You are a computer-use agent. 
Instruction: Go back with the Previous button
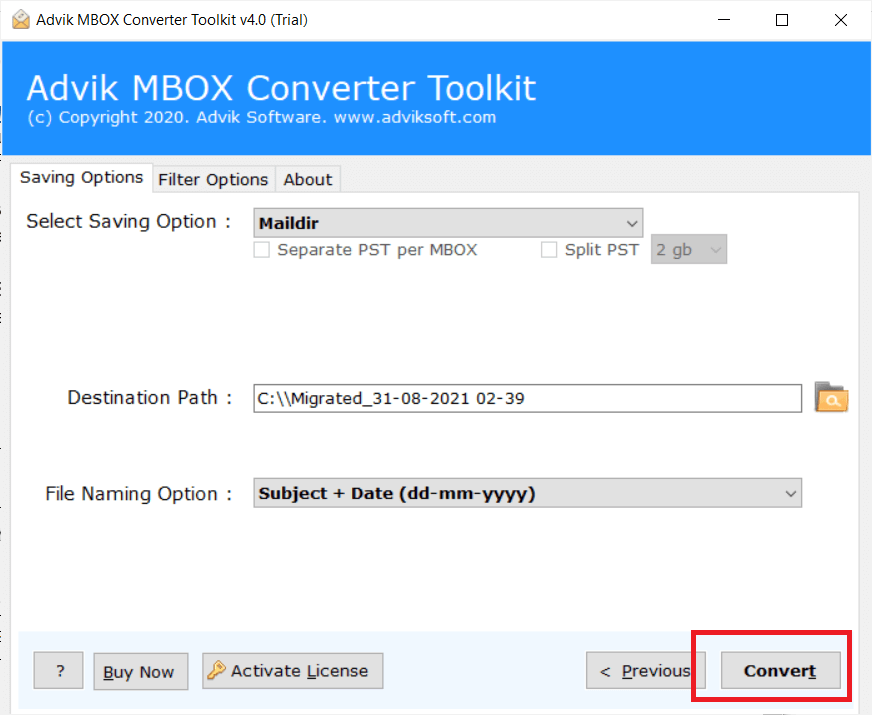(645, 671)
